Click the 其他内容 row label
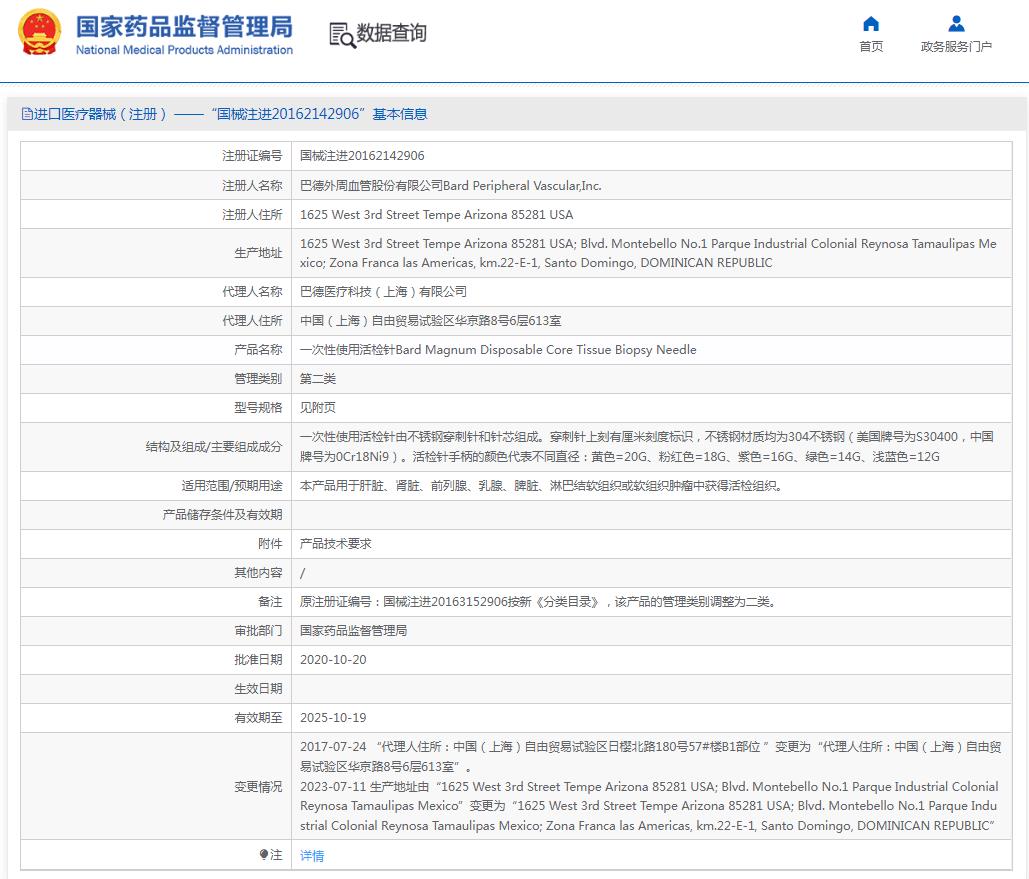Viewport: 1029px width, 879px height. (258, 572)
